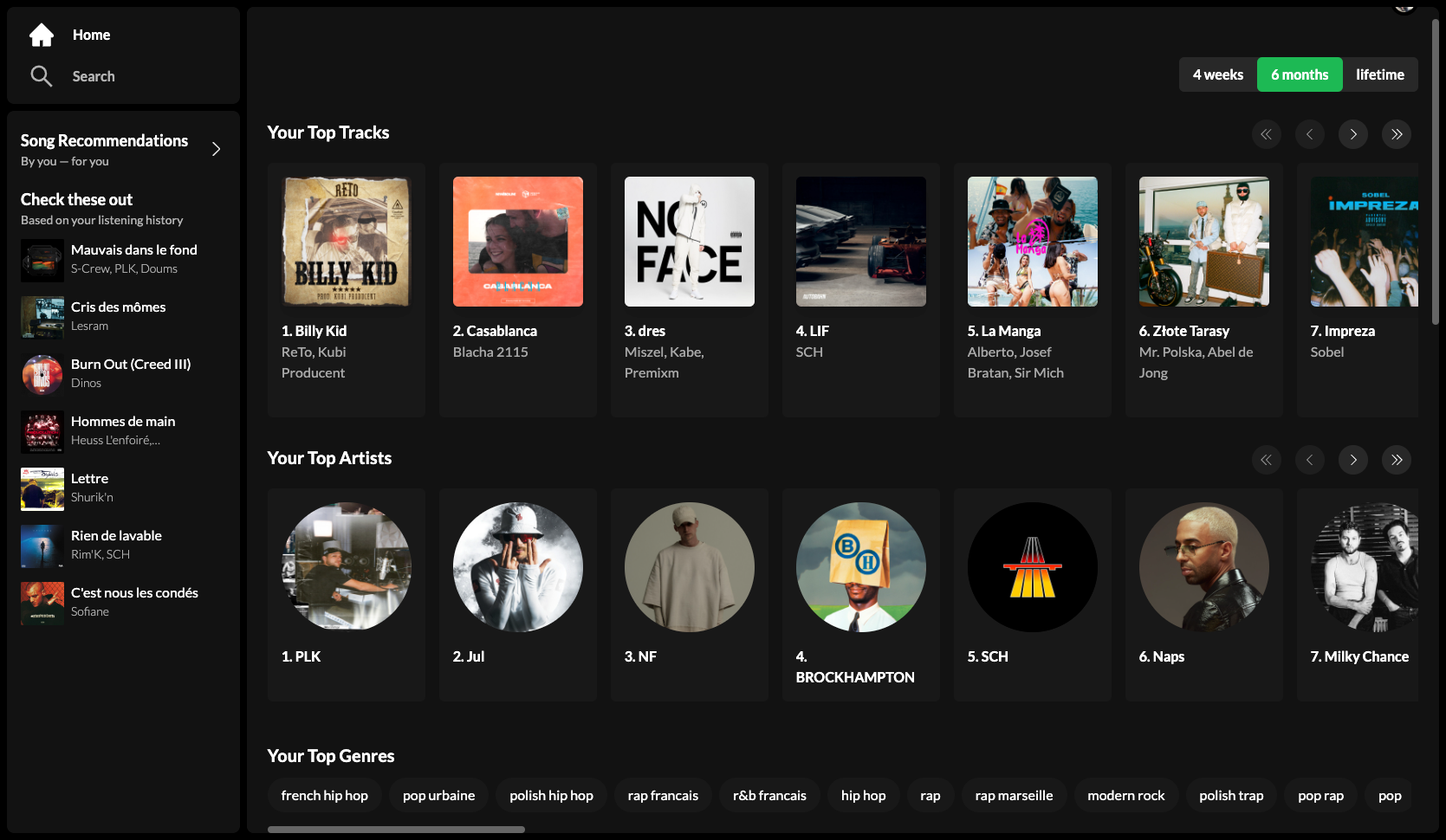Viewport: 1446px width, 840px height.
Task: Select the pop urbaine genre chip
Action: [x=438, y=795]
